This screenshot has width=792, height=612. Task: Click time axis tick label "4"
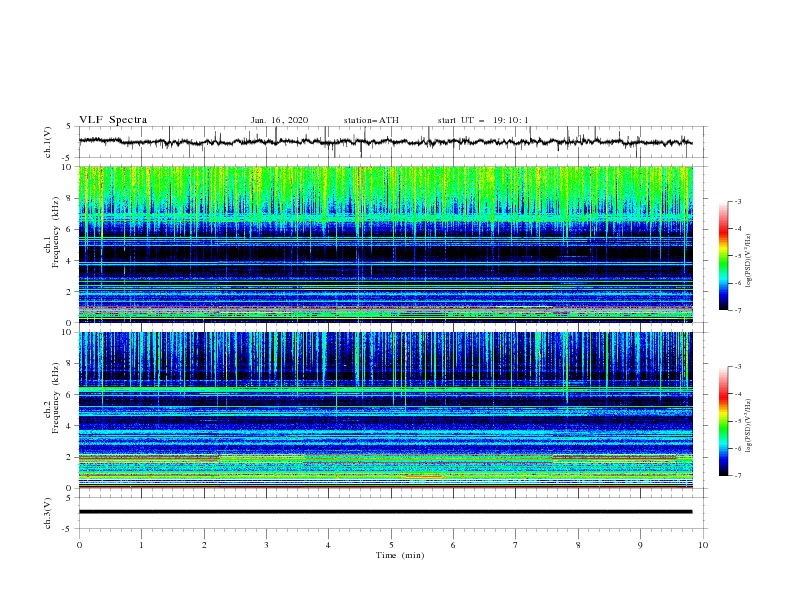(328, 545)
